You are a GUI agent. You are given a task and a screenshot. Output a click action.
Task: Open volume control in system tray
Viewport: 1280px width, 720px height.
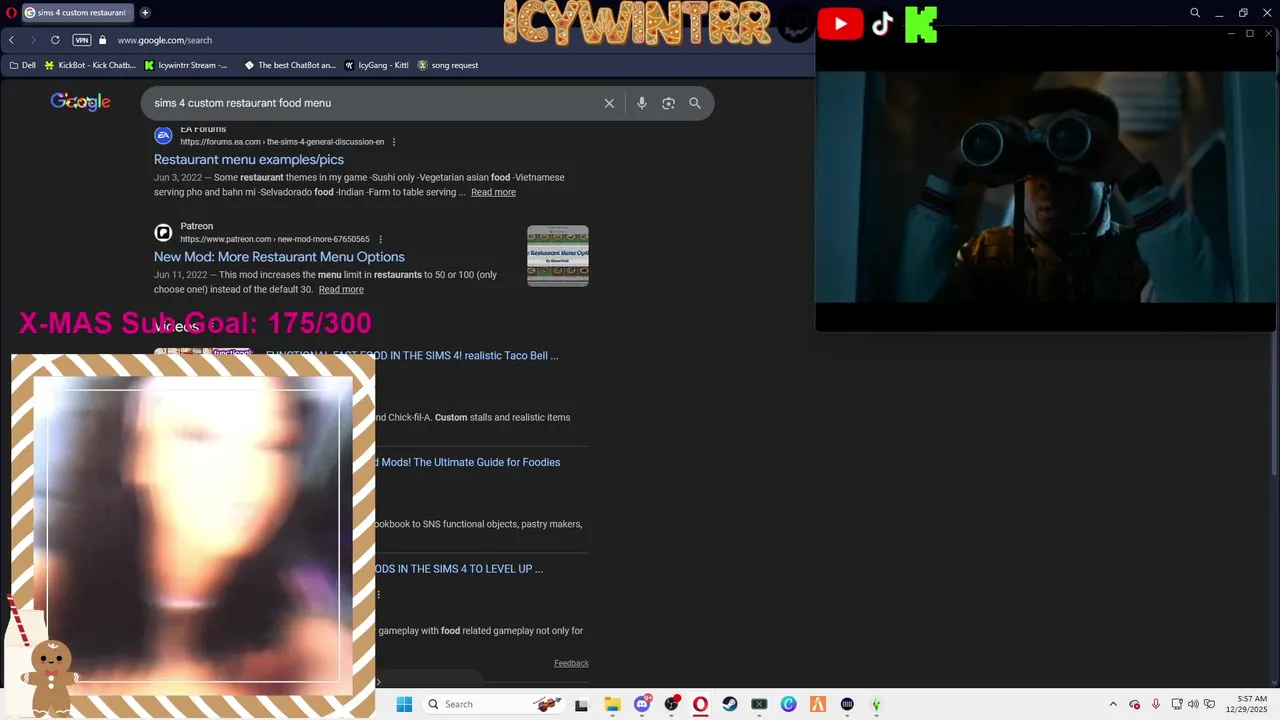(x=1193, y=704)
